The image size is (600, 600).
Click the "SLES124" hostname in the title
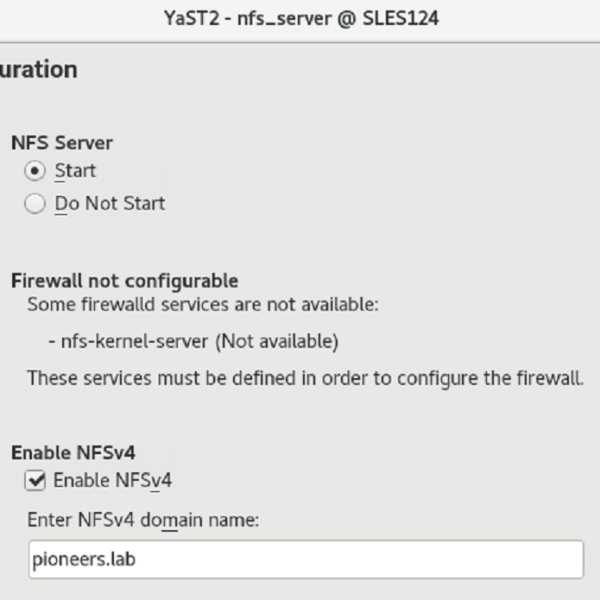(401, 18)
